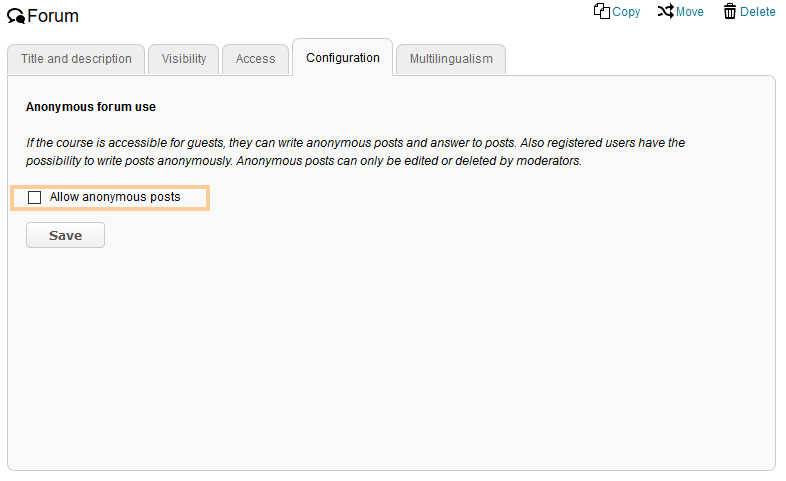Click the 'Allow anonymous posts' label text

click(x=115, y=198)
